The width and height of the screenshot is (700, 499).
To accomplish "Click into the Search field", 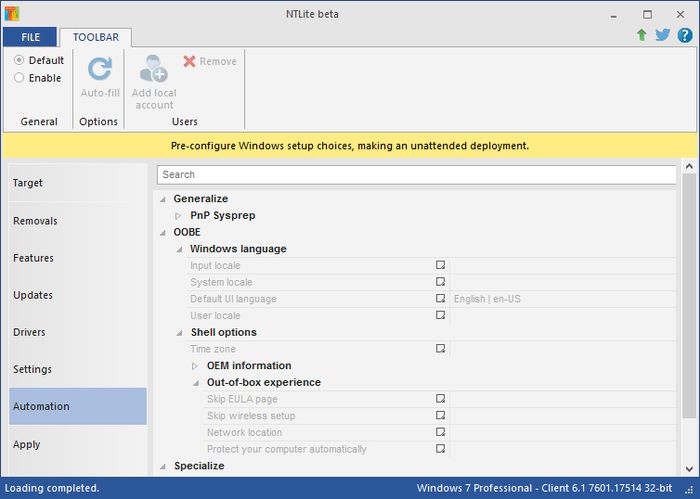I will 416,174.
